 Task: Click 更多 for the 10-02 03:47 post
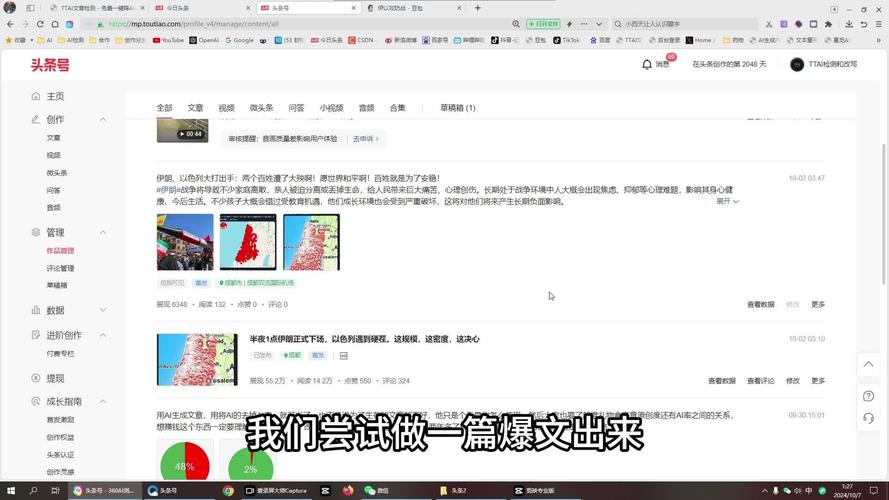click(818, 304)
